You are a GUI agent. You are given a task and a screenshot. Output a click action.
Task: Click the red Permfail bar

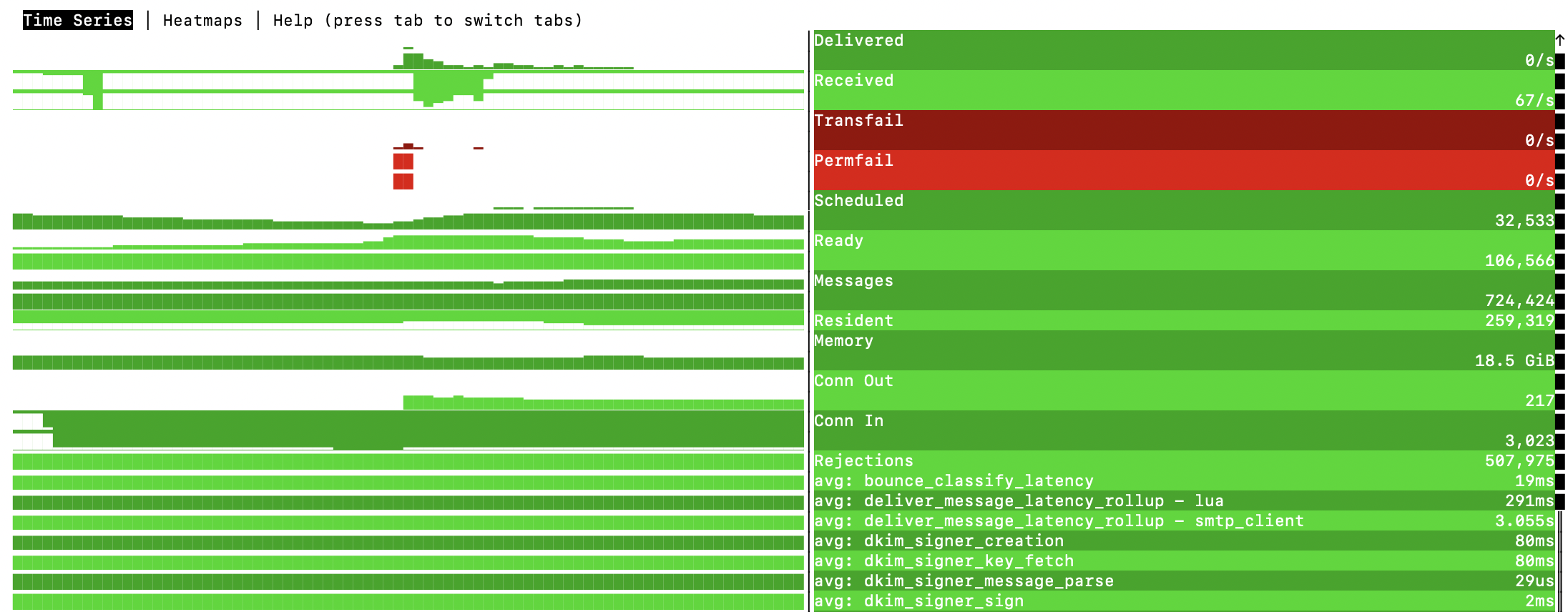pyautogui.click(x=1180, y=170)
